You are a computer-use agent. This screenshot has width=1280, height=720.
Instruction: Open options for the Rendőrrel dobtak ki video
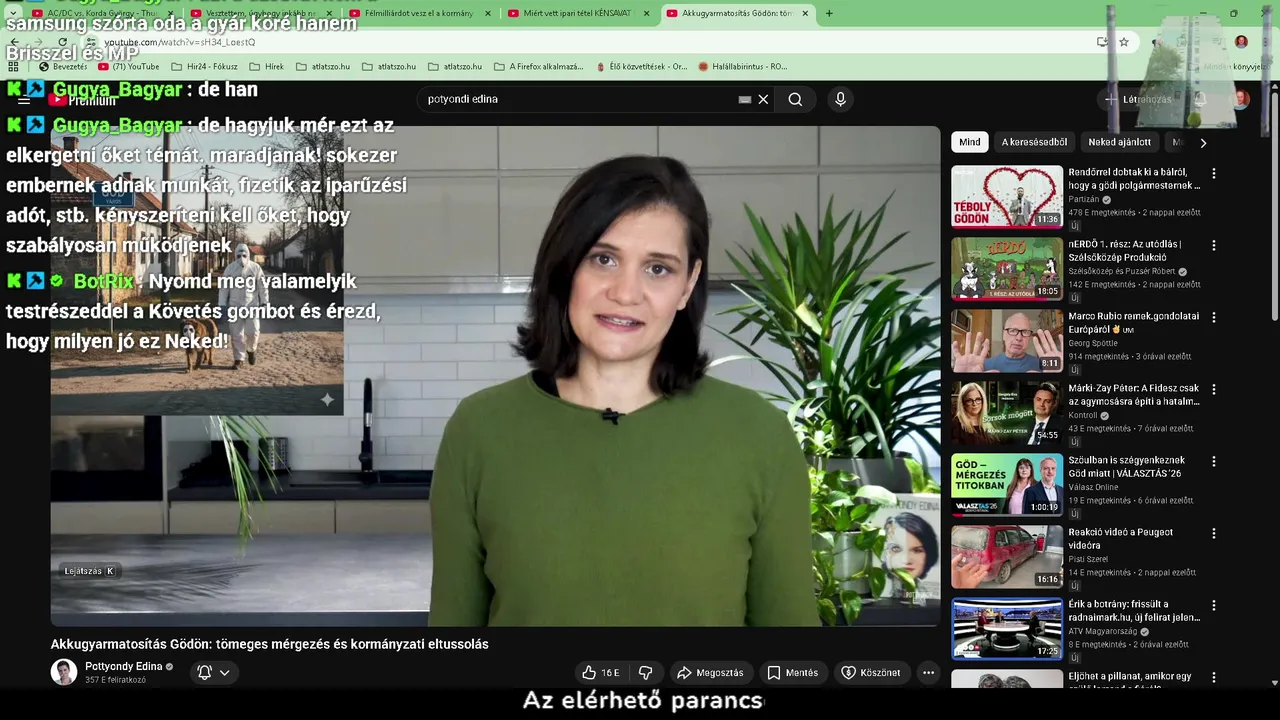(x=1214, y=173)
